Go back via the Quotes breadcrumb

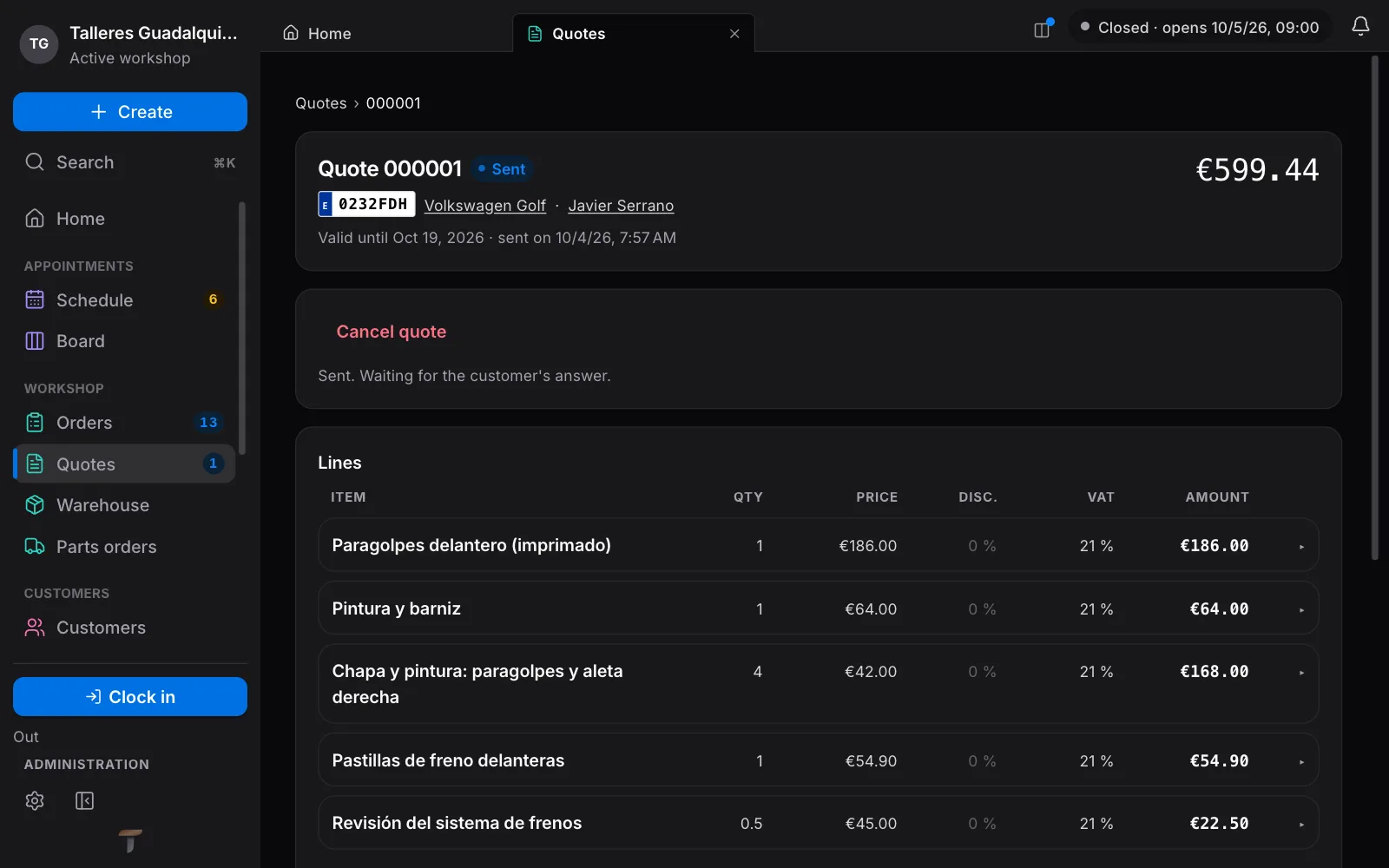pyautogui.click(x=321, y=103)
